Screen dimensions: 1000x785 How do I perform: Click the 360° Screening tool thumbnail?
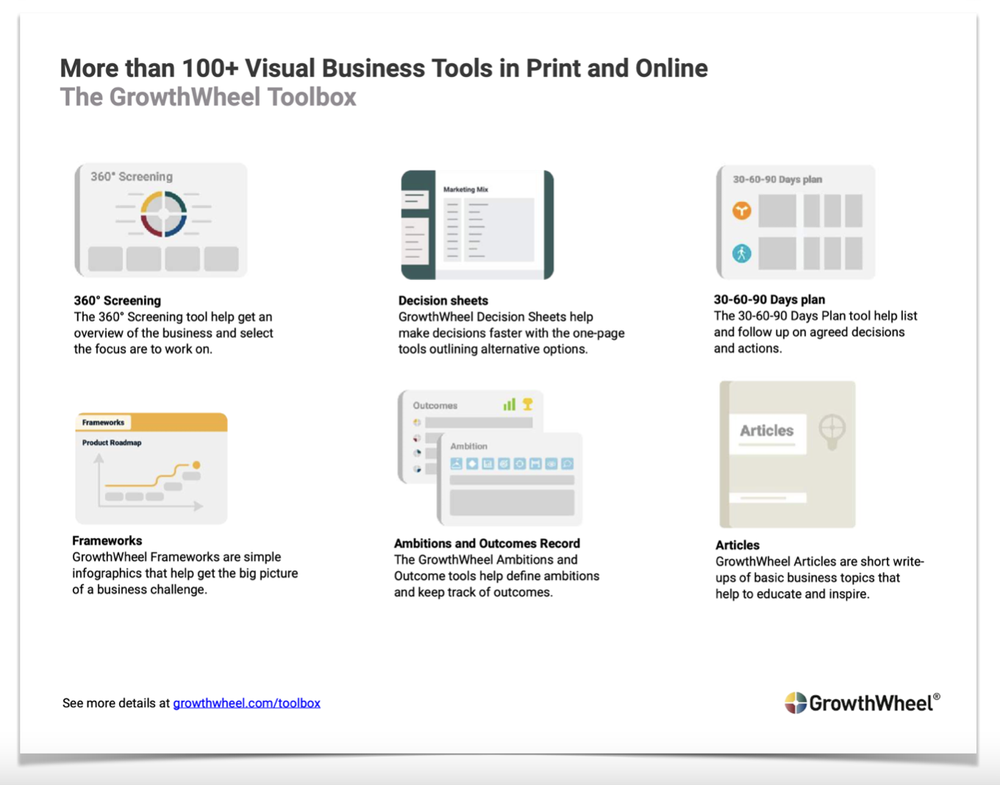pyautogui.click(x=161, y=220)
